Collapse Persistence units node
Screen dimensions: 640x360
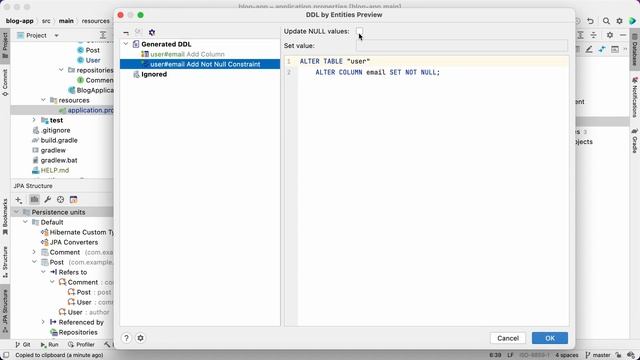click(x=16, y=212)
